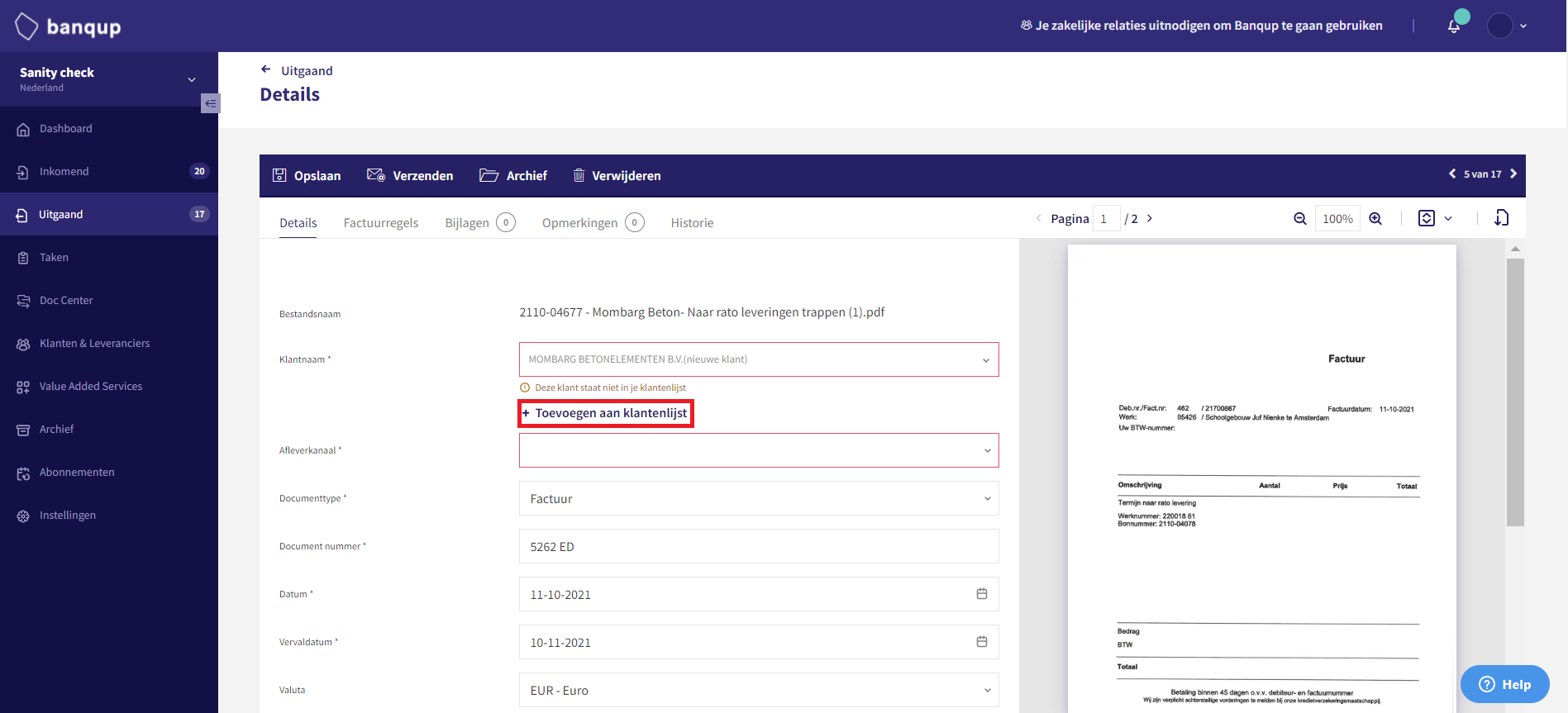Switch to the Factuurregels tab
Screen dimensions: 1568x713
pos(381,222)
